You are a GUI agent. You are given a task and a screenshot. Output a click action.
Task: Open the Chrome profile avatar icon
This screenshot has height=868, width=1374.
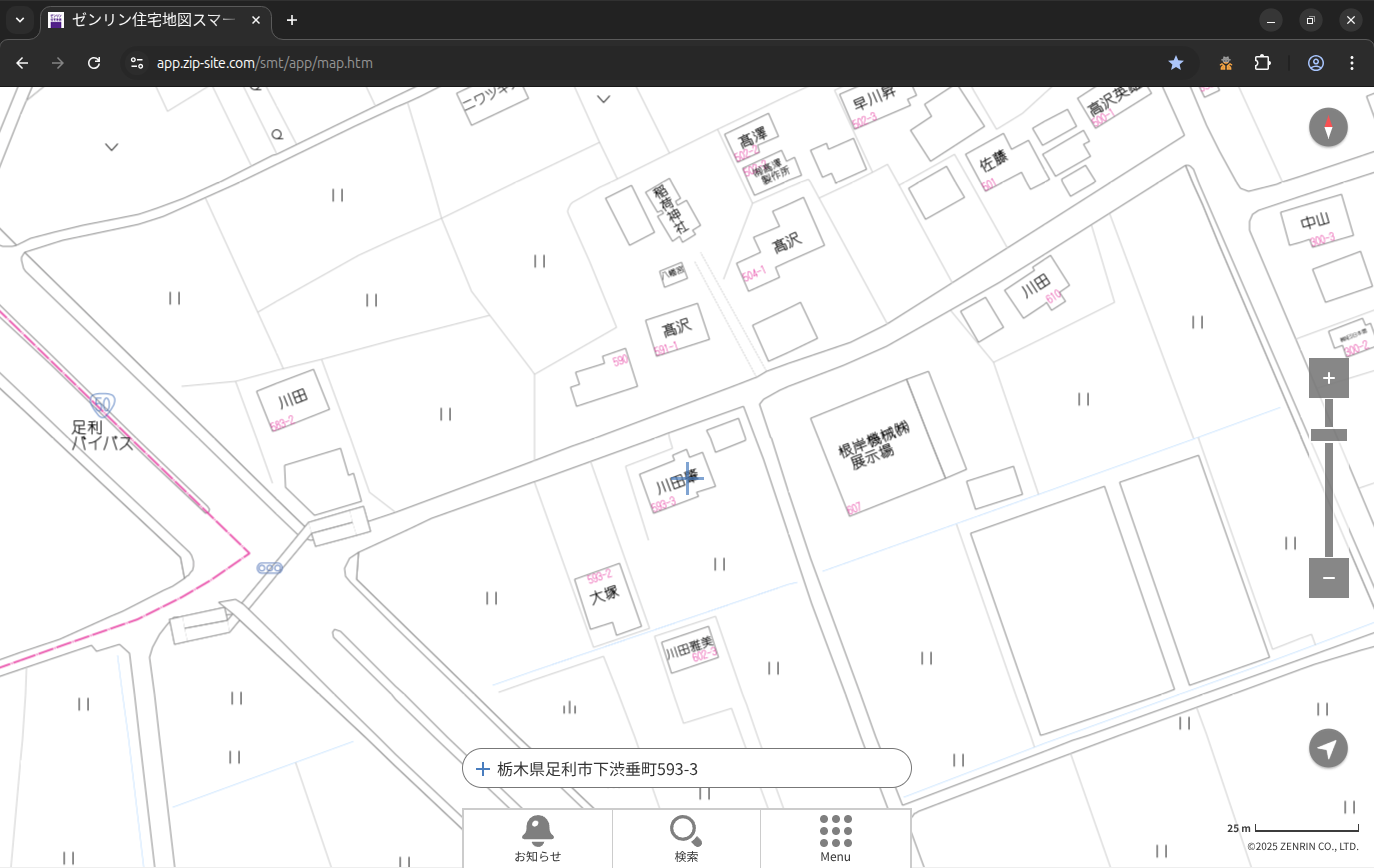click(1315, 63)
